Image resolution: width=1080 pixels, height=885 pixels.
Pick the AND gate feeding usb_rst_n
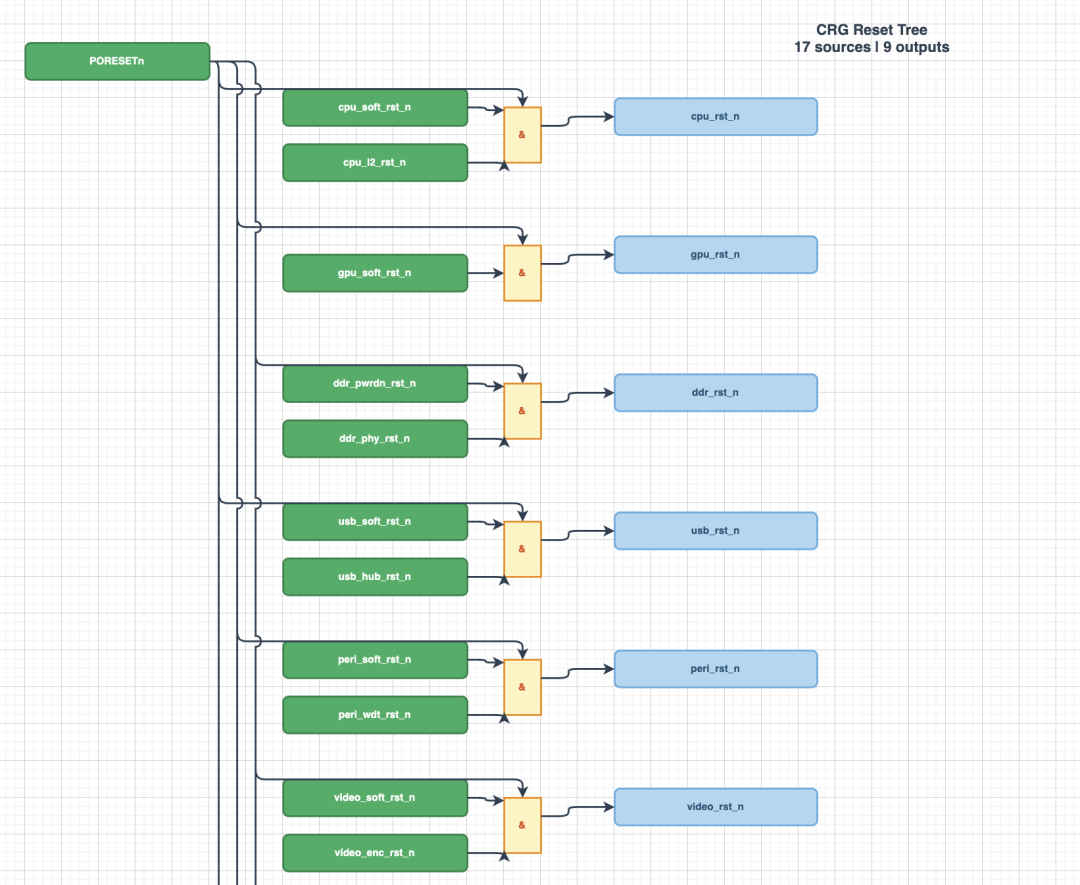[x=523, y=550]
